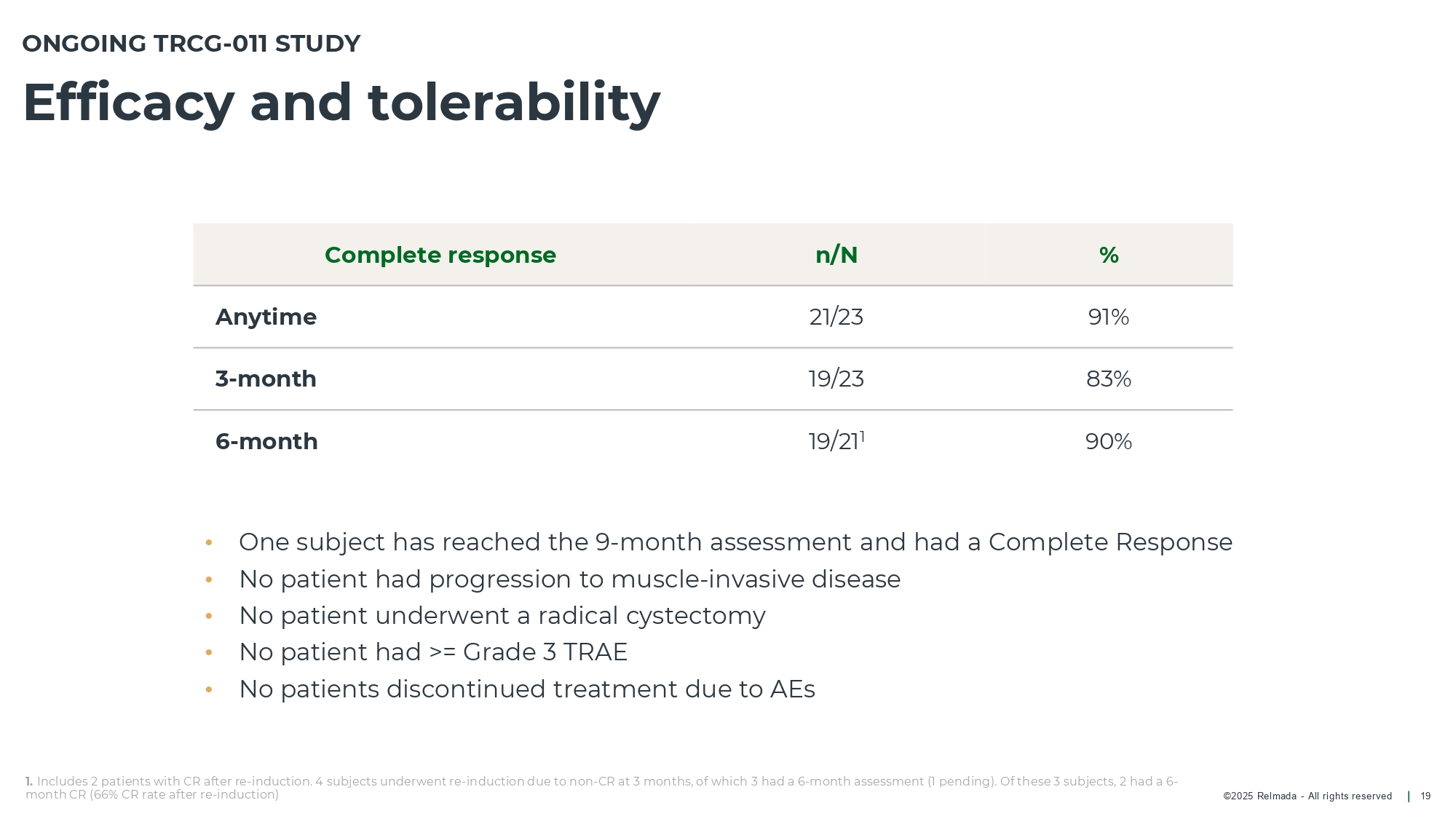Select the 'Complete response' column header
The height and width of the screenshot is (819, 1456).
[440, 255]
